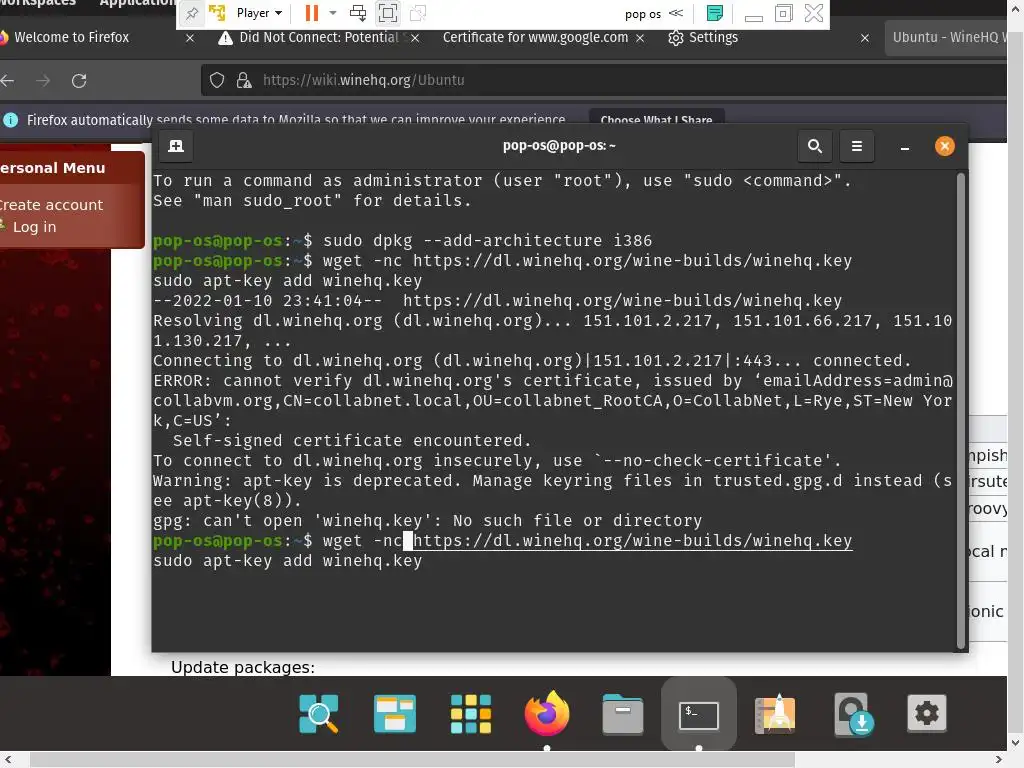The height and width of the screenshot is (768, 1024).
Task: Click the pop-os@pop-os terminal title
Action: 558,146
